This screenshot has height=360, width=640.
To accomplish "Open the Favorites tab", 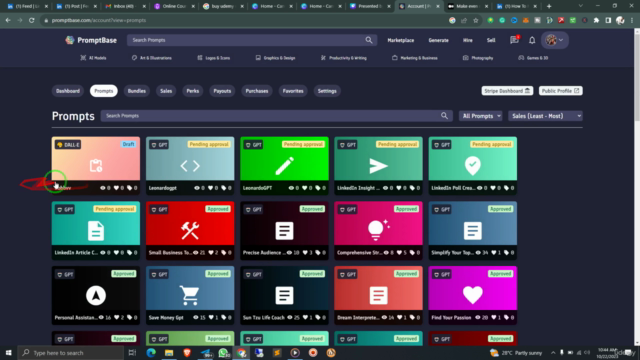I will tap(293, 91).
